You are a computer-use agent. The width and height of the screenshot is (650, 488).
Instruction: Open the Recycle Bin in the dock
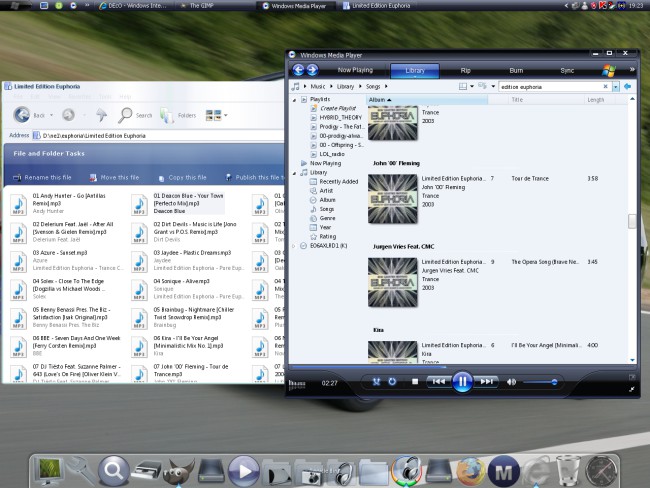click(x=568, y=470)
